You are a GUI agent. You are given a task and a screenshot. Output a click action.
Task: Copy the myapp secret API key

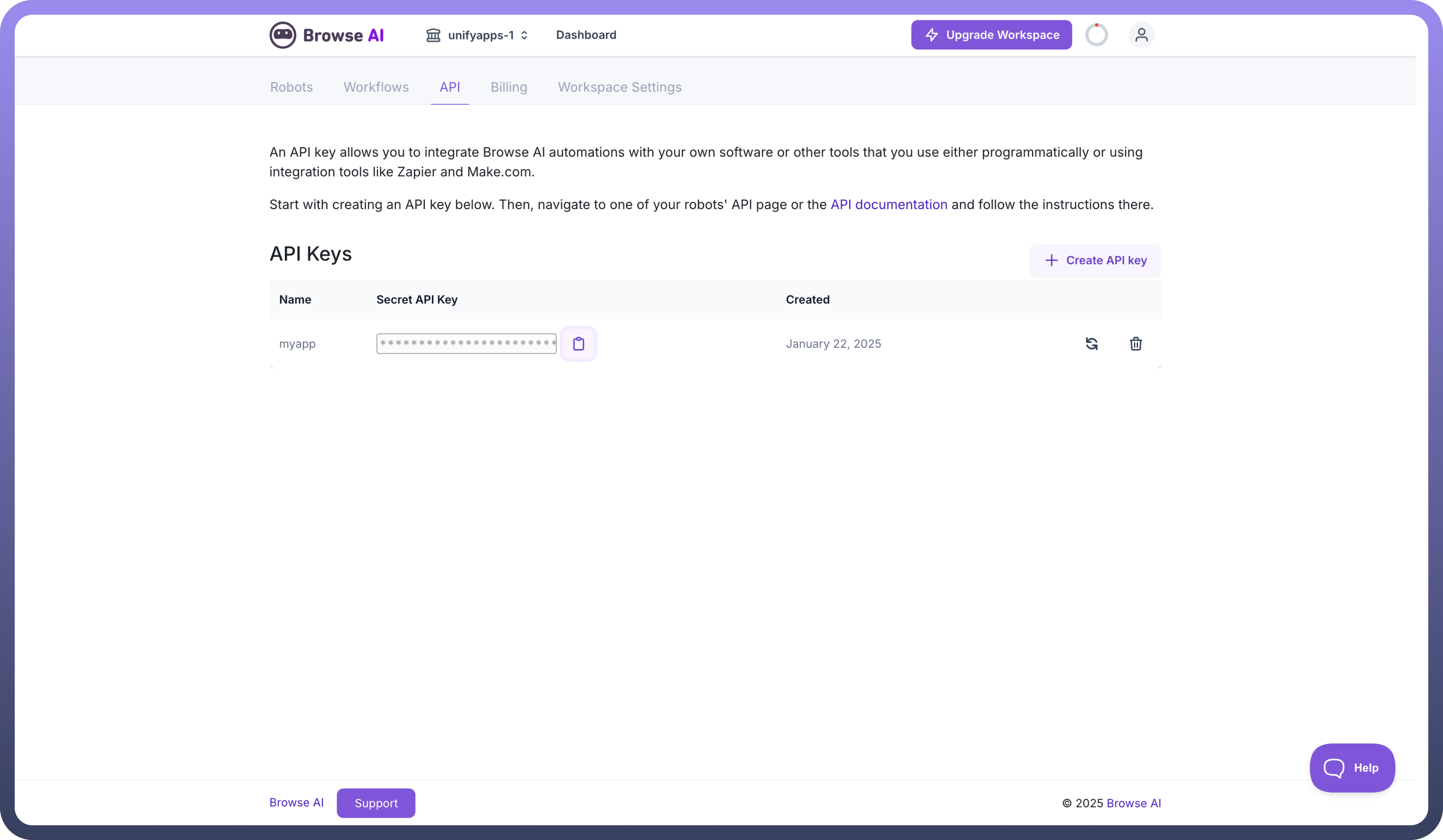coord(578,343)
